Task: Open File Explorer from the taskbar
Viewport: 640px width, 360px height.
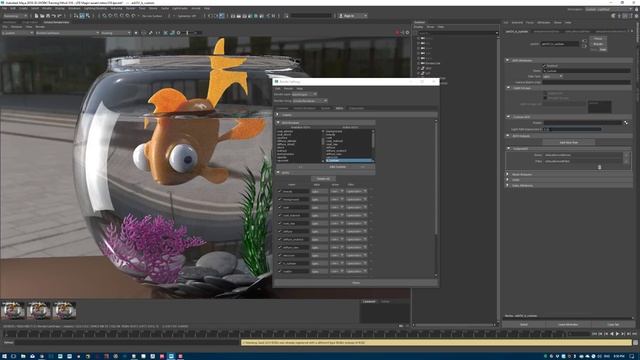Action: tap(23, 356)
